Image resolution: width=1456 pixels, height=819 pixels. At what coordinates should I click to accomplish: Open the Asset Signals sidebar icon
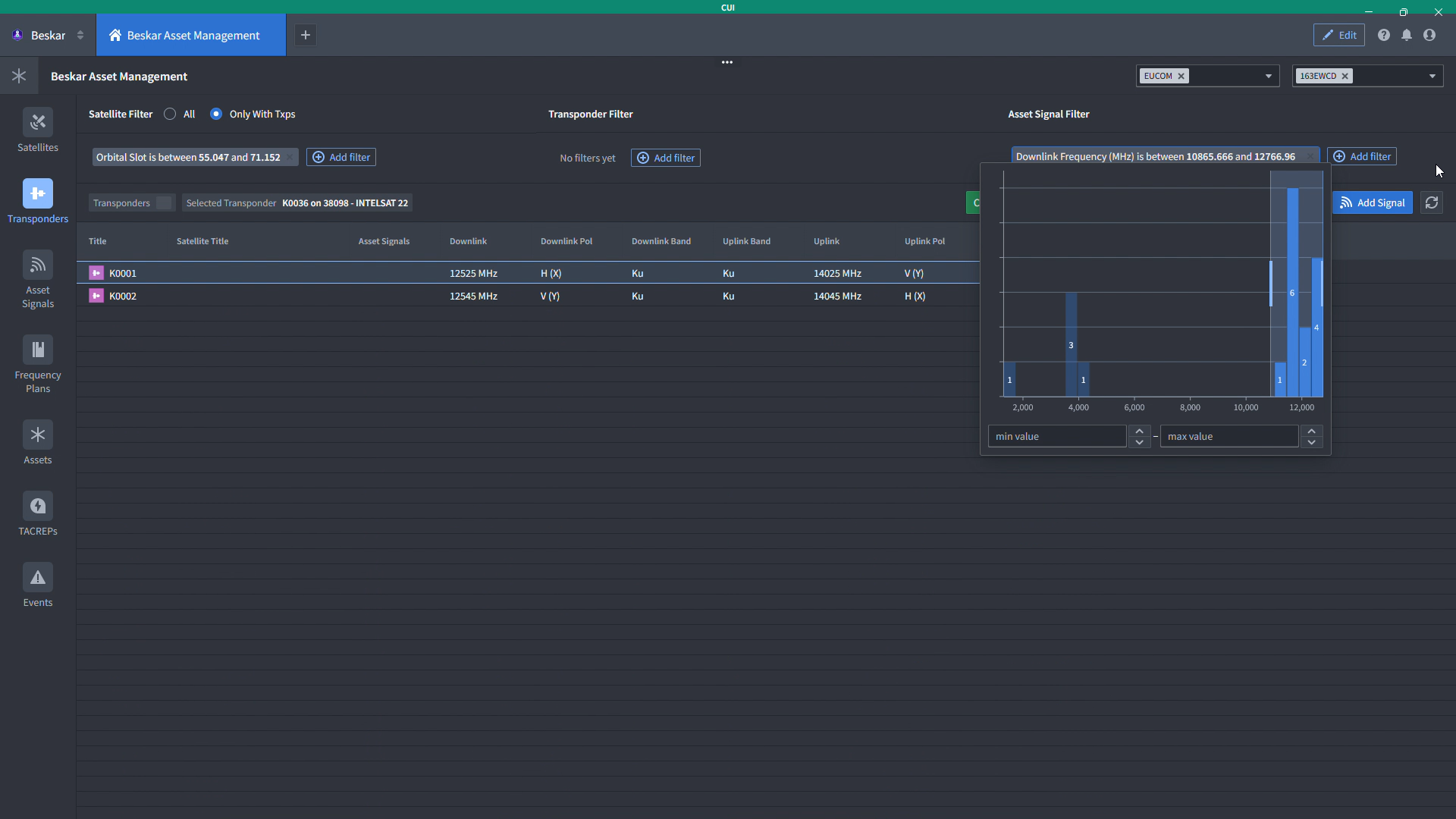click(38, 265)
